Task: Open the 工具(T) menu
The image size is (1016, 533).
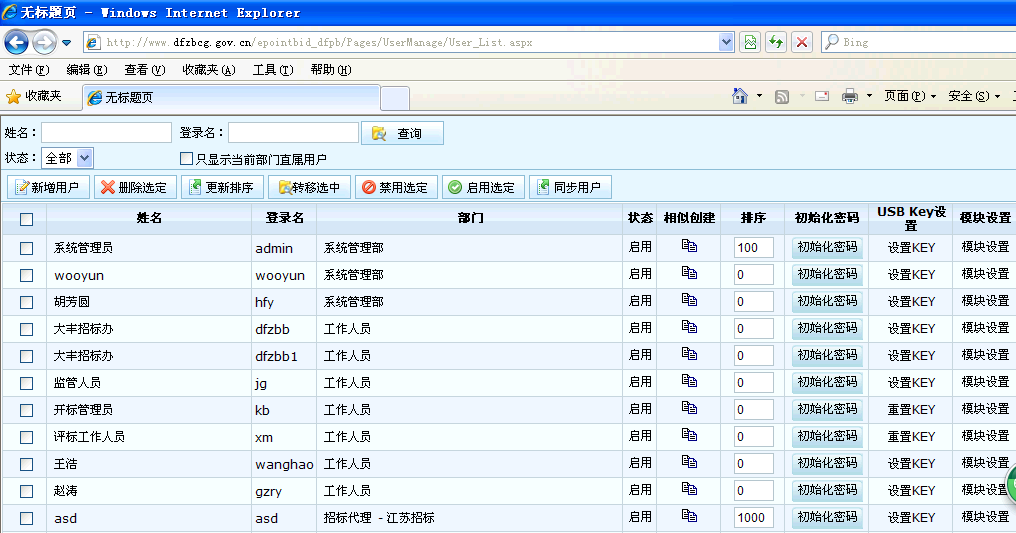Action: pos(273,69)
